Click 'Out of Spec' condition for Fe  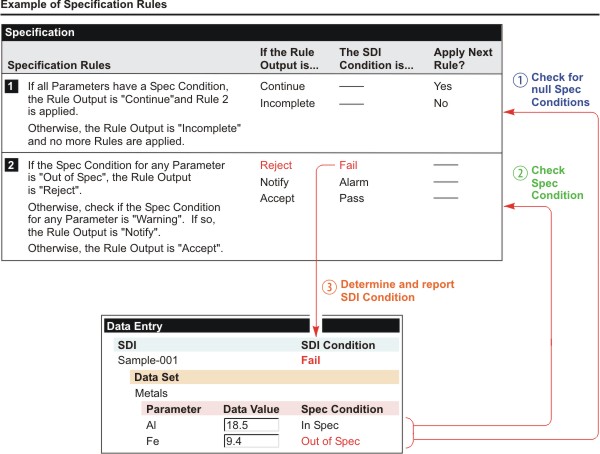[x=331, y=441]
